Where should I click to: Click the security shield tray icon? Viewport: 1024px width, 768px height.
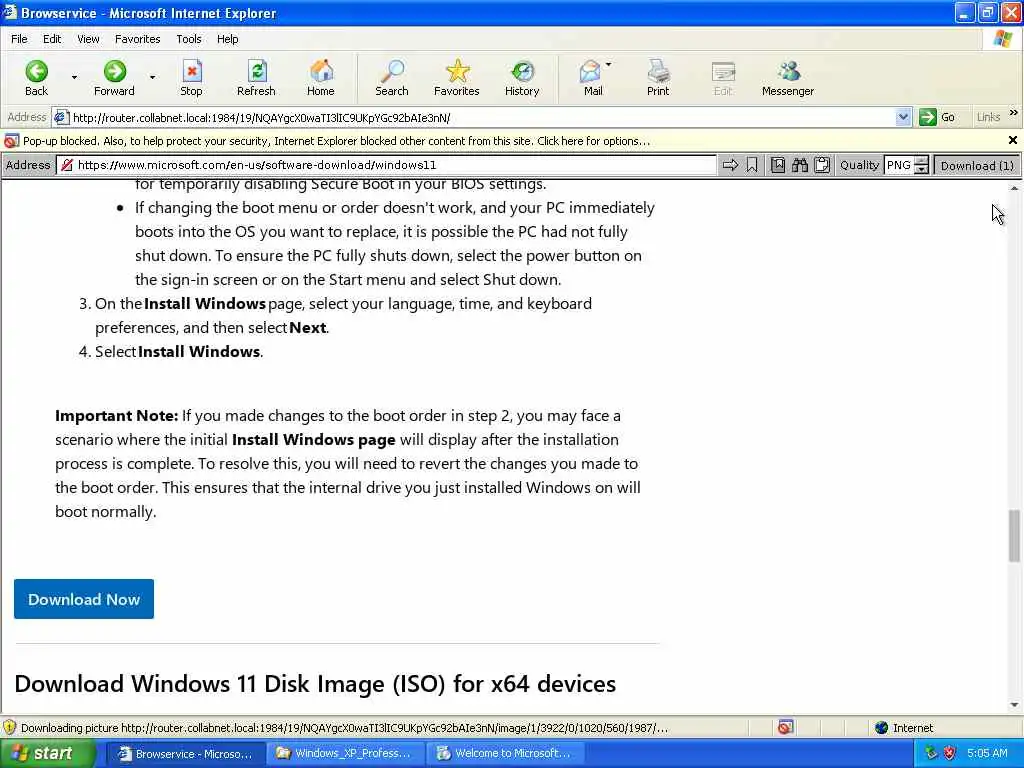point(950,753)
